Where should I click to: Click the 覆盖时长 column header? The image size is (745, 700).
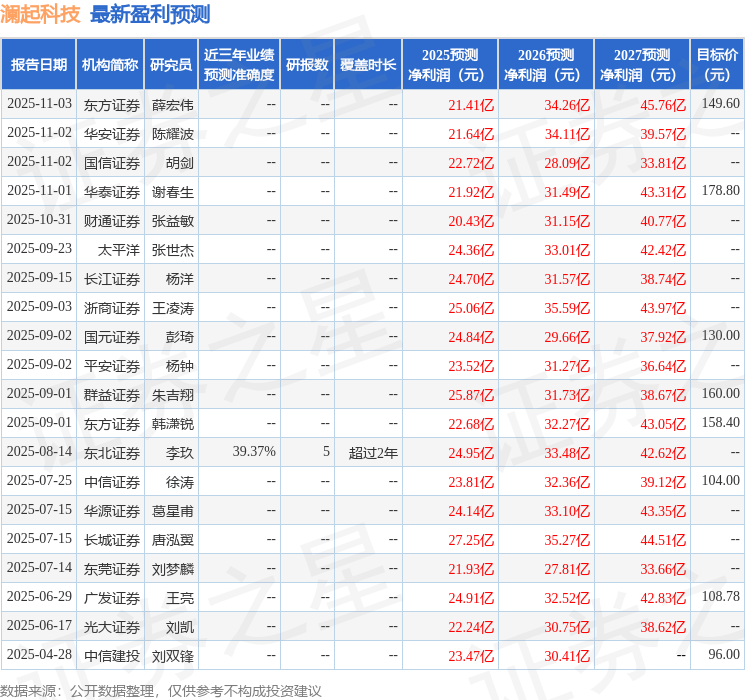368,65
